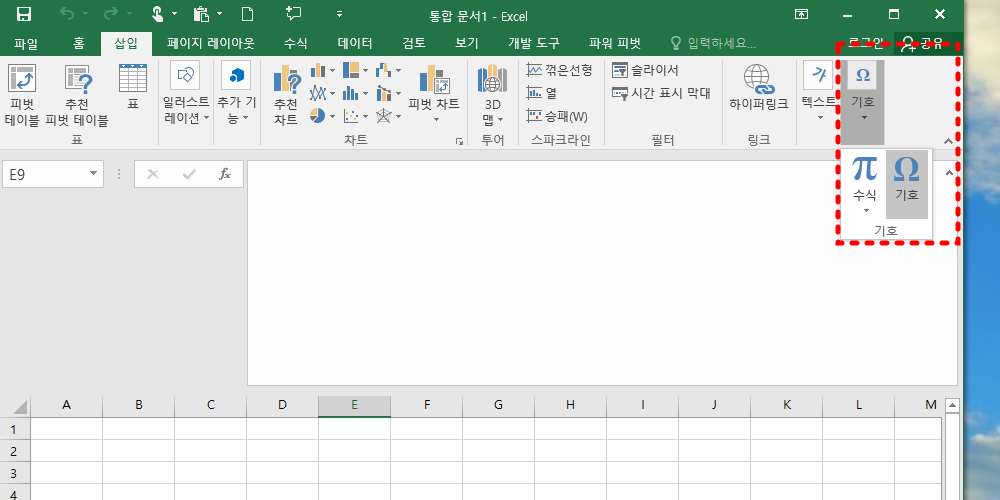Create new blank document icon

[x=247, y=14]
